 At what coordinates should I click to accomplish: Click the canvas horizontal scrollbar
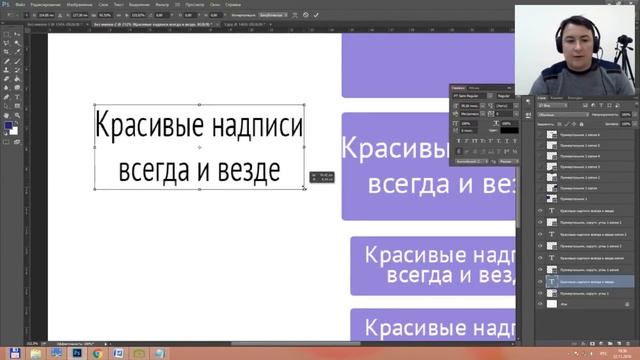coord(296,344)
